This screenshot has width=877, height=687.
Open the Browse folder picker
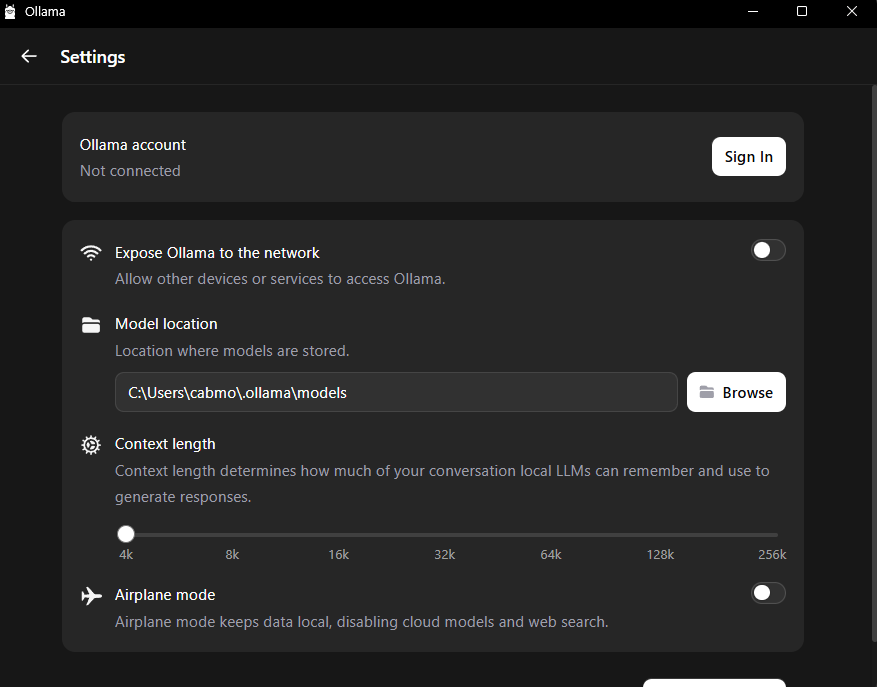[x=736, y=392]
